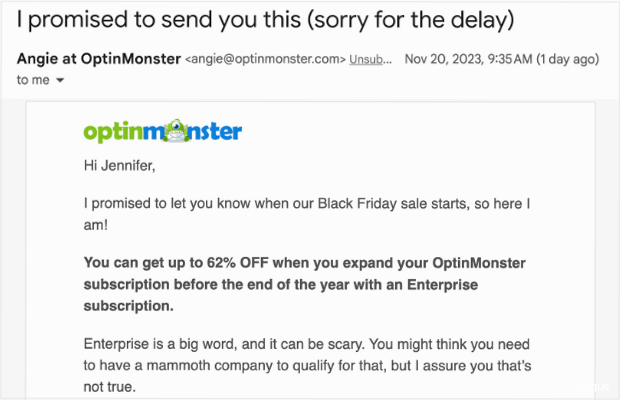Click sender name "Angie at OptinMonster"
Screen dimensions: 620x400
pyautogui.click(x=98, y=58)
